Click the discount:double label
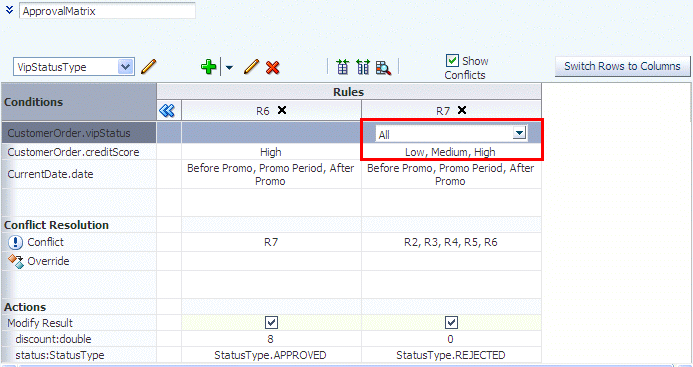The image size is (693, 367). coord(53,339)
